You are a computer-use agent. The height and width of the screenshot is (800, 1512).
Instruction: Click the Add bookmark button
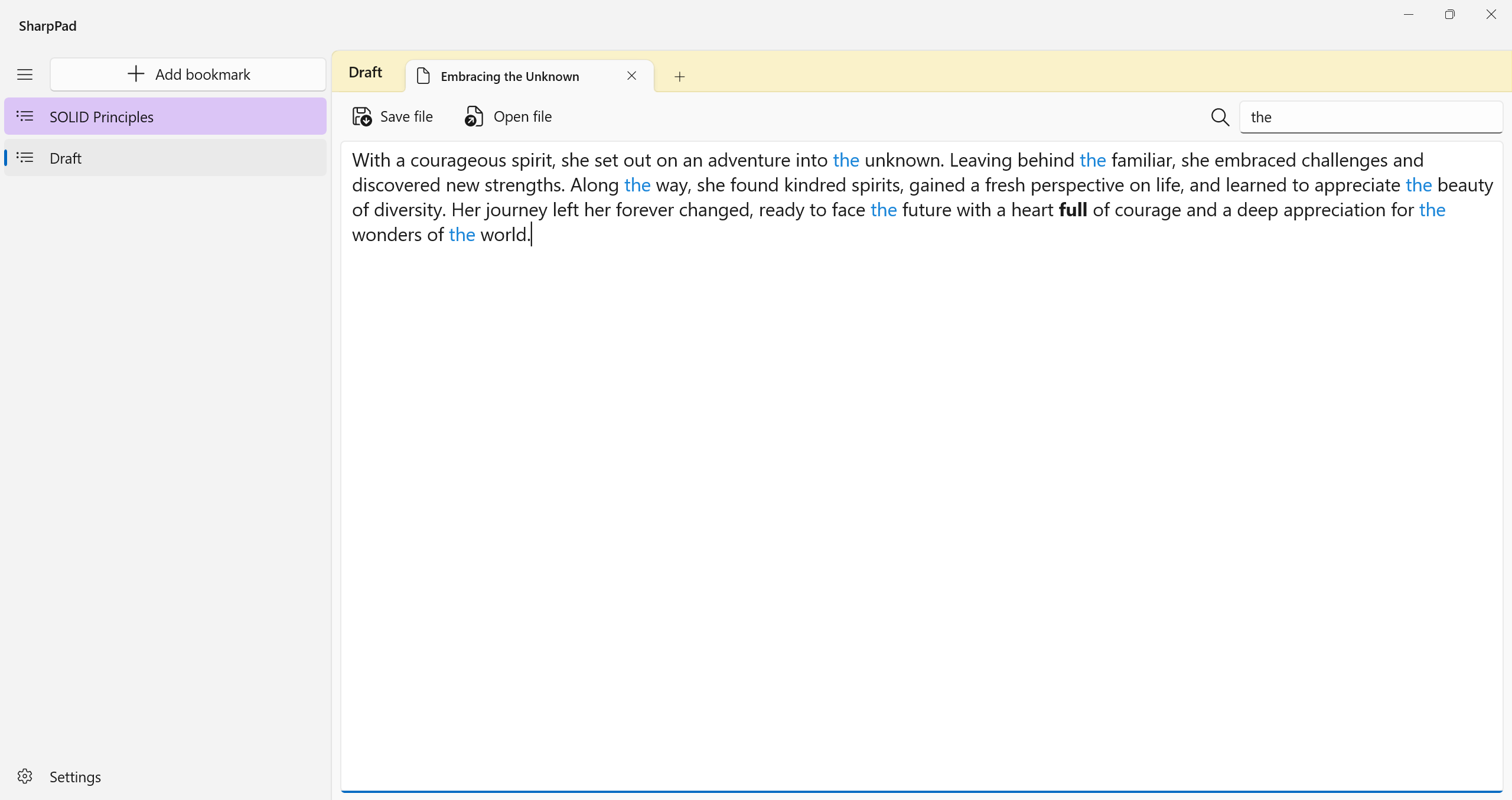tap(187, 74)
